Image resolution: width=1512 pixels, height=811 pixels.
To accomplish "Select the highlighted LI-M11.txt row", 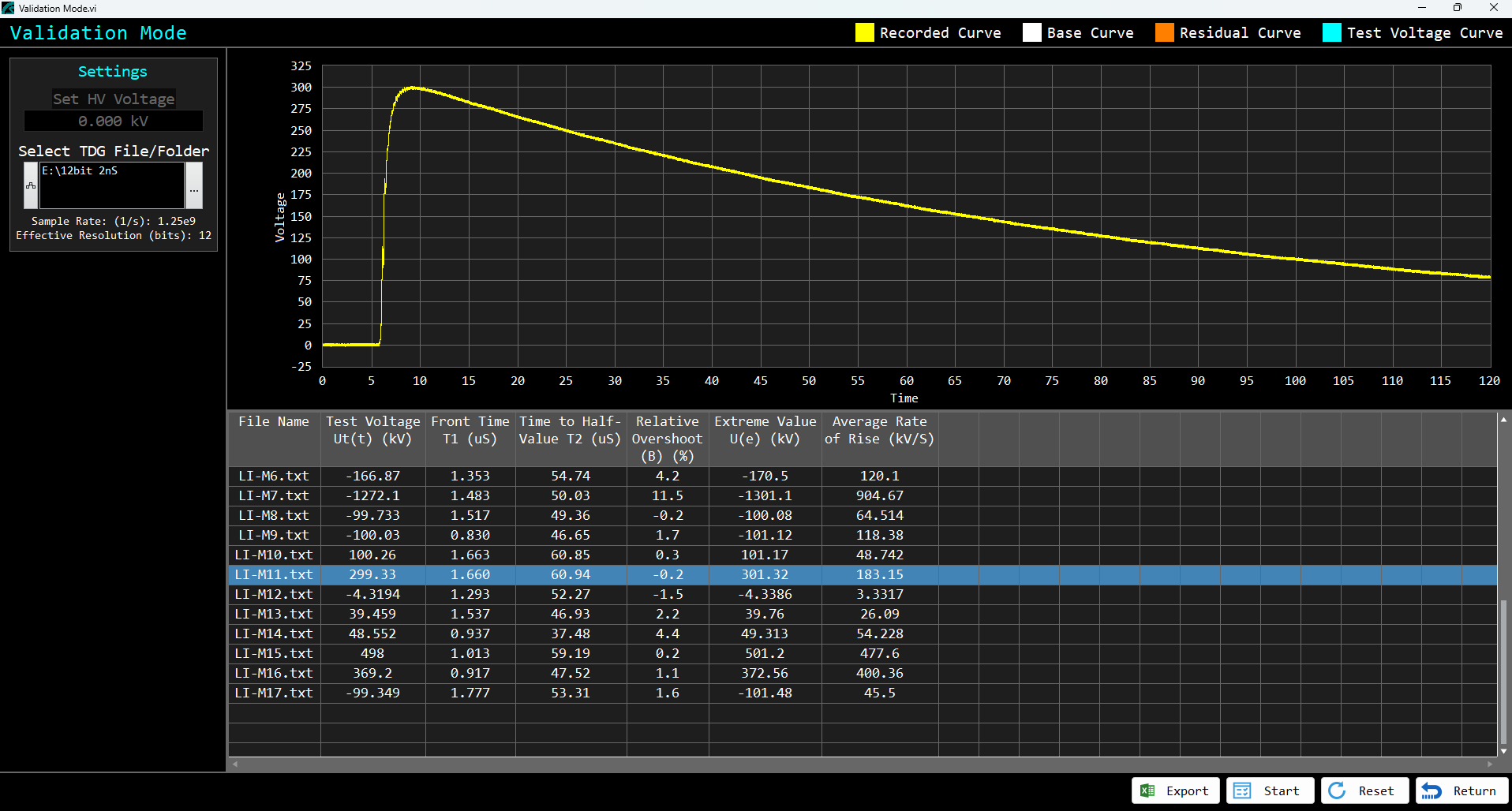I will [x=863, y=574].
